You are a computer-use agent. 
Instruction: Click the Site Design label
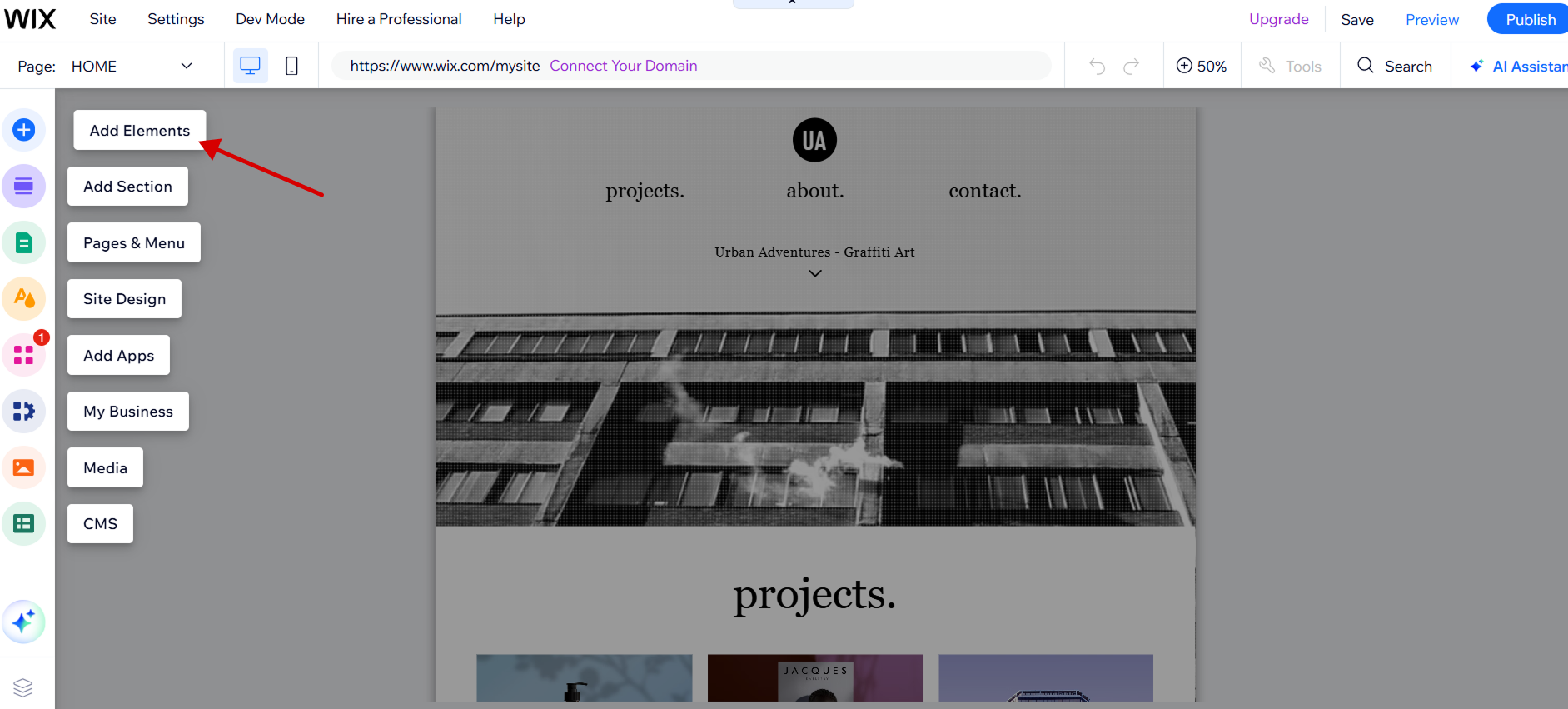[x=124, y=298]
